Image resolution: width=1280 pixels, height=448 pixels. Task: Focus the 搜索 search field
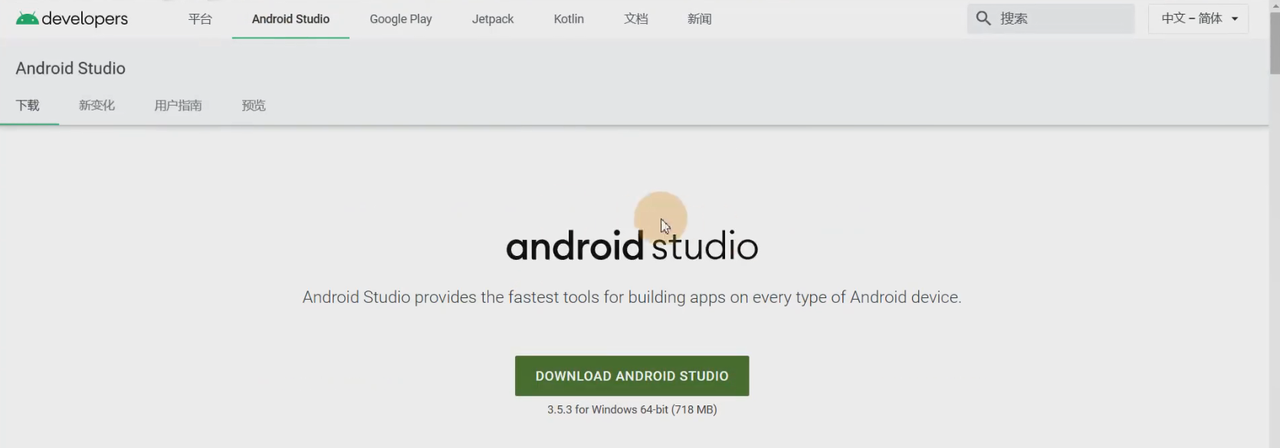[1051, 19]
